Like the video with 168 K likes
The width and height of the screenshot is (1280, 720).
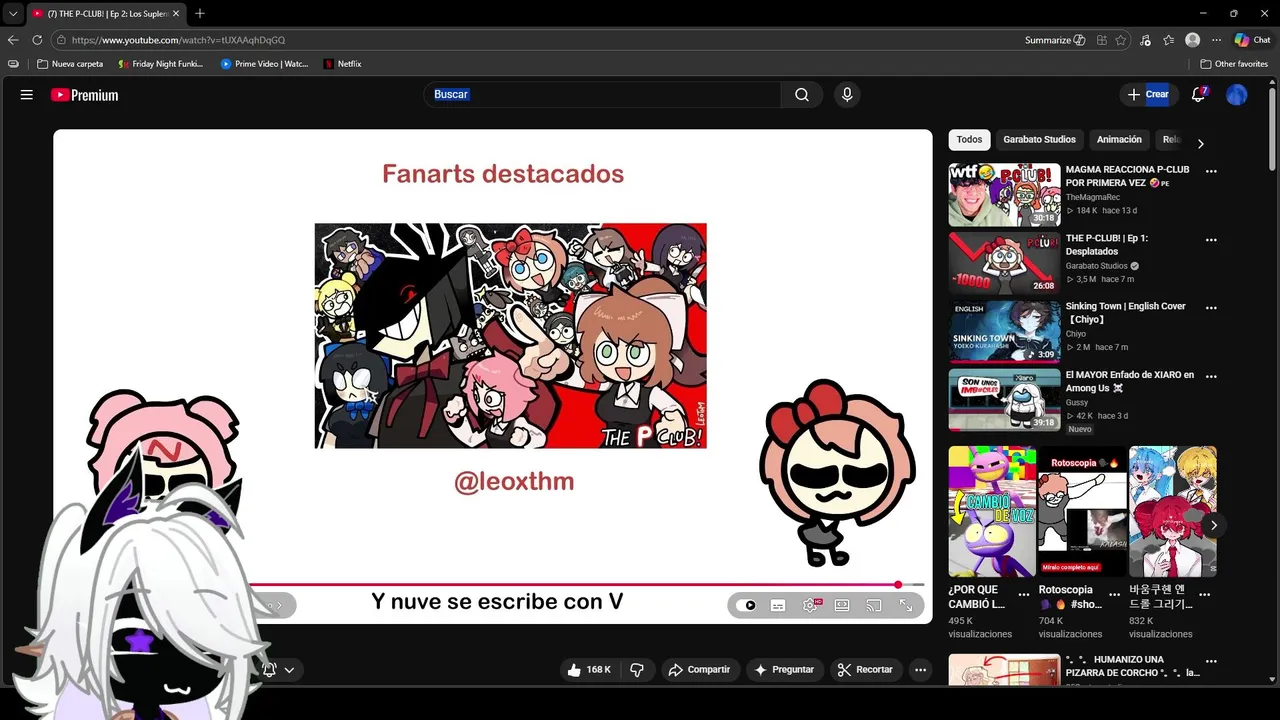coord(589,670)
